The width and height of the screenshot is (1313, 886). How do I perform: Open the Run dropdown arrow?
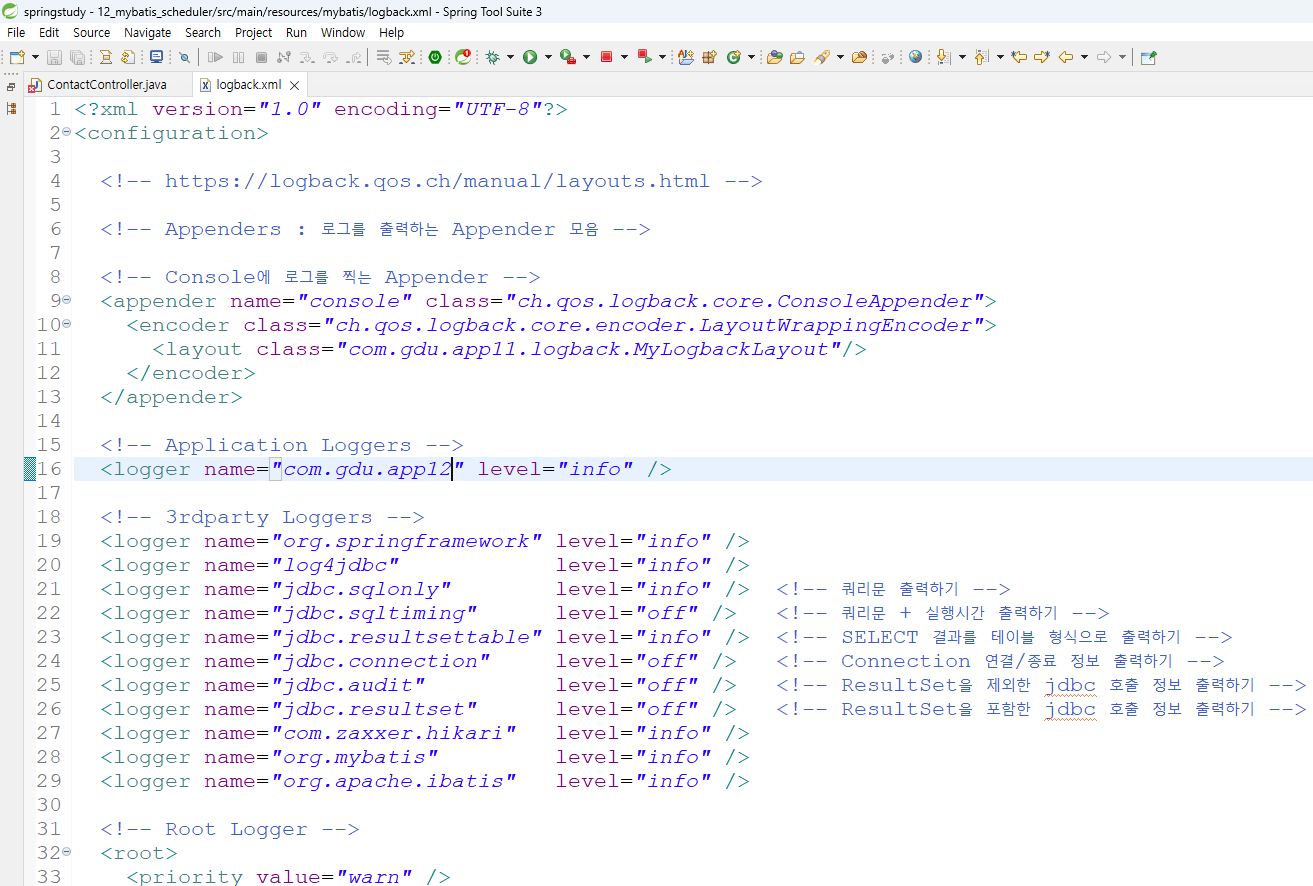coord(548,57)
